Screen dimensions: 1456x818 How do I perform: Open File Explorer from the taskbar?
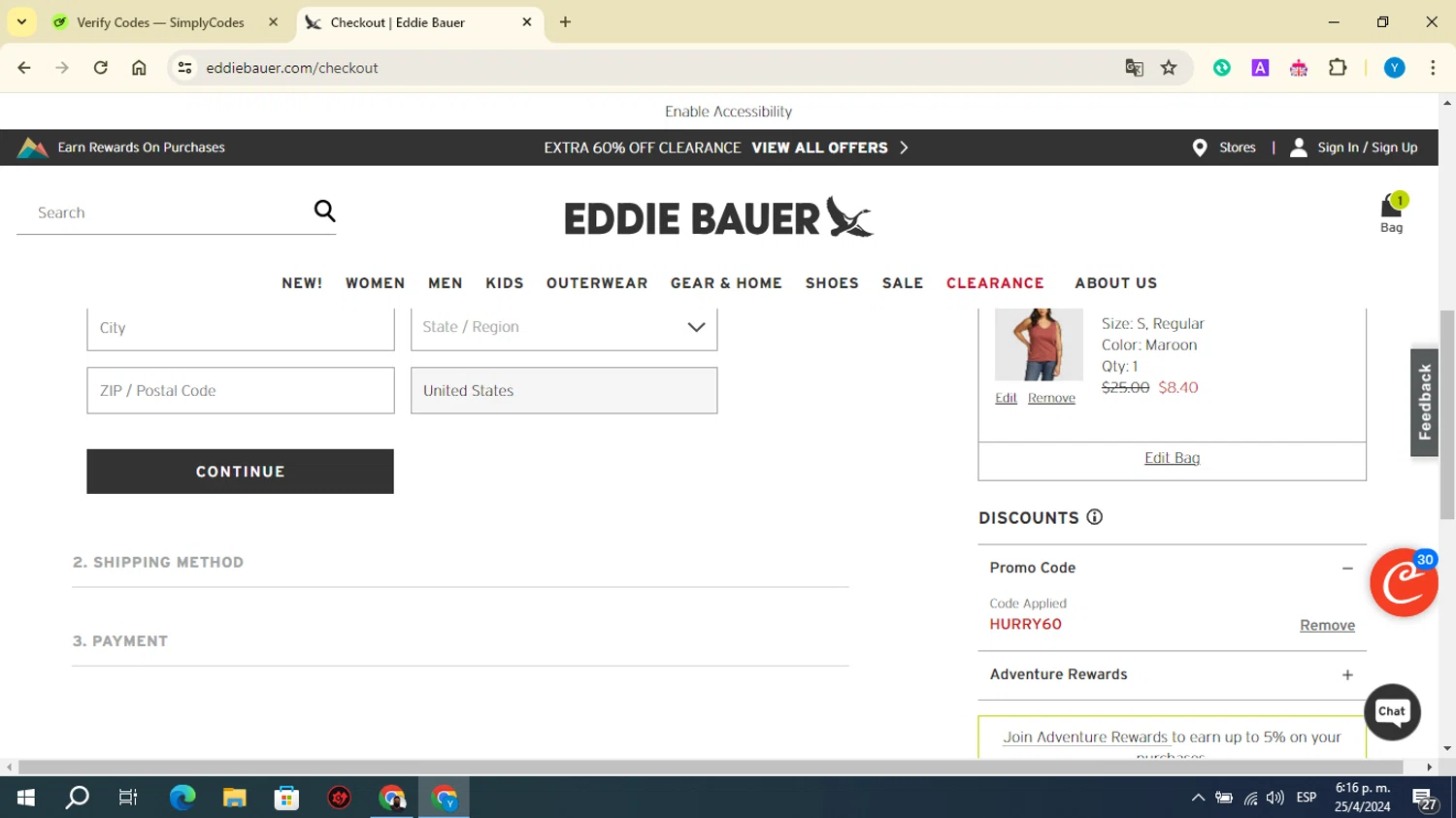point(235,798)
